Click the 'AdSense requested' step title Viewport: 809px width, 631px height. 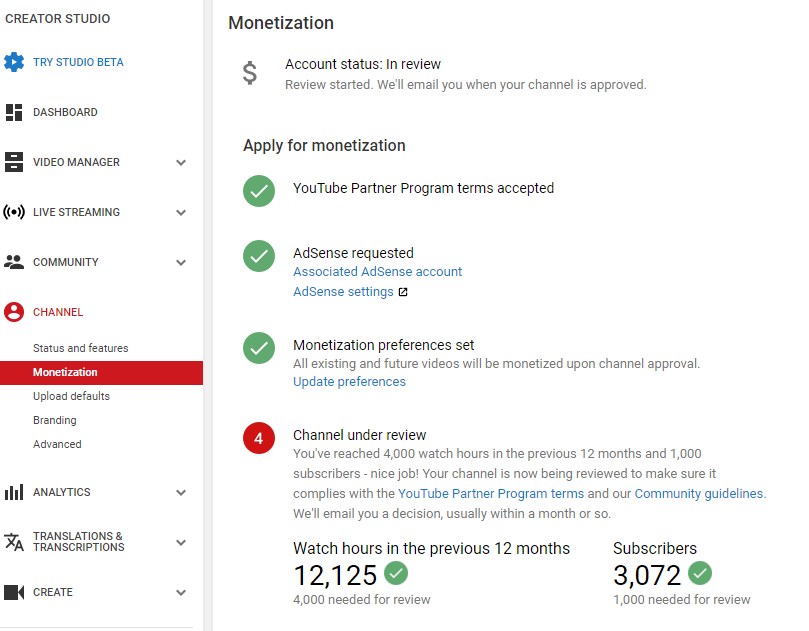click(353, 253)
